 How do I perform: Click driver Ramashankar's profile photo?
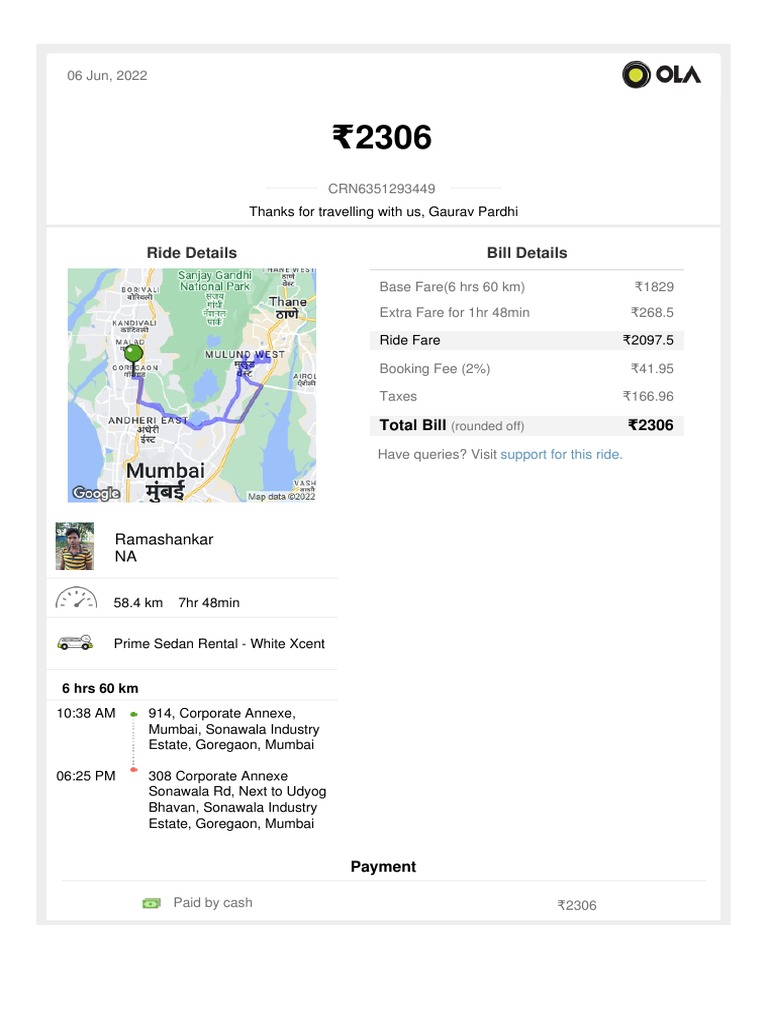click(75, 546)
